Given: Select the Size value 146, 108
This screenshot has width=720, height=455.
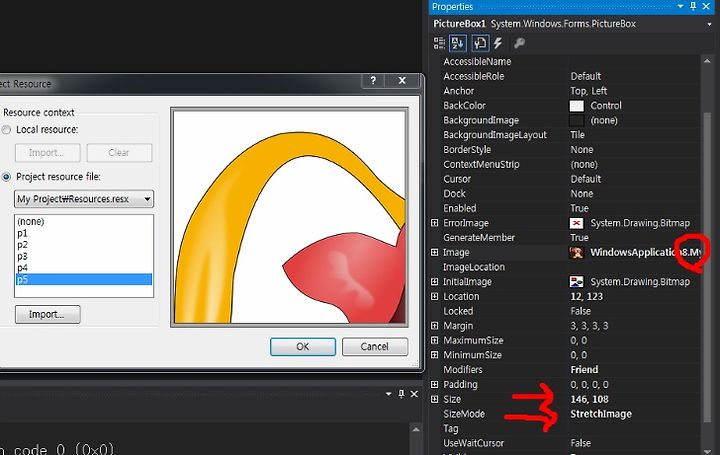Looking at the screenshot, I should click(x=590, y=399).
